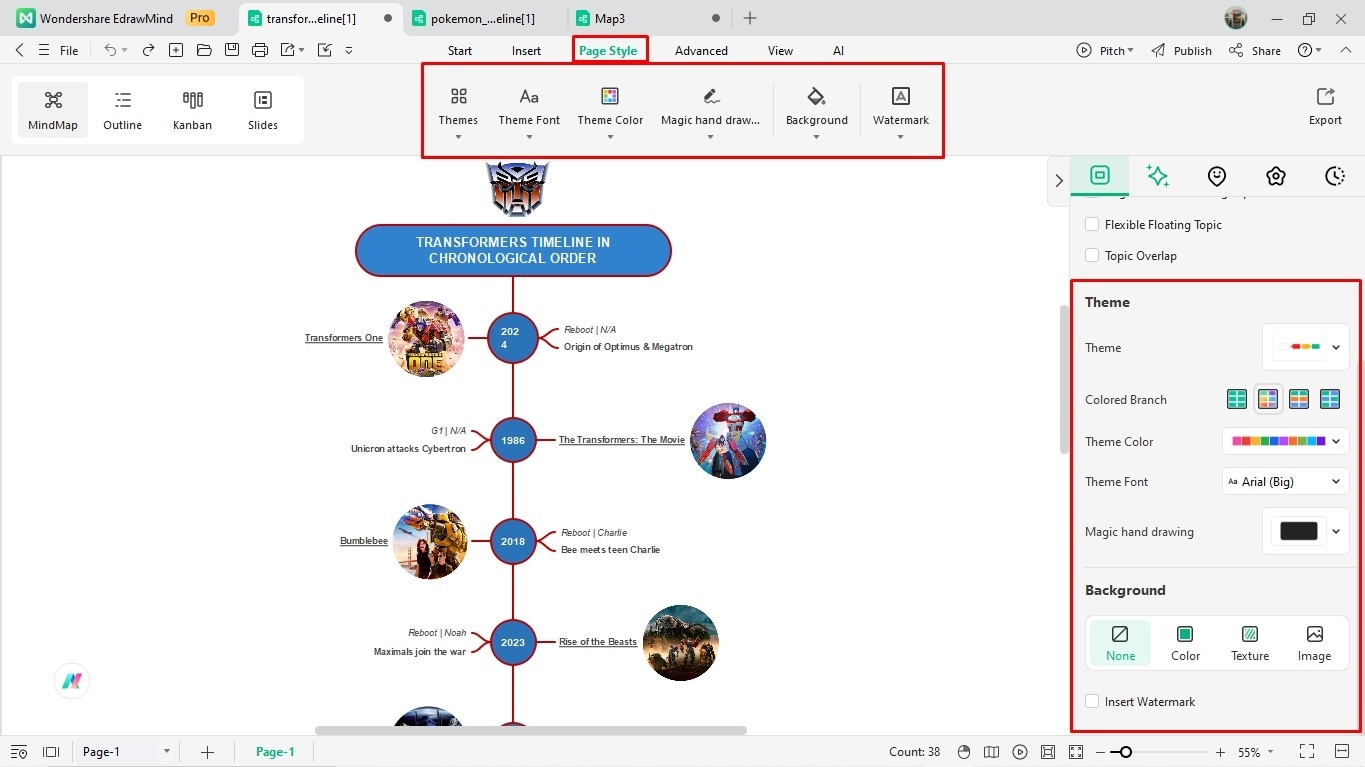Click the save disk icon
The width and height of the screenshot is (1365, 767).
[232, 50]
